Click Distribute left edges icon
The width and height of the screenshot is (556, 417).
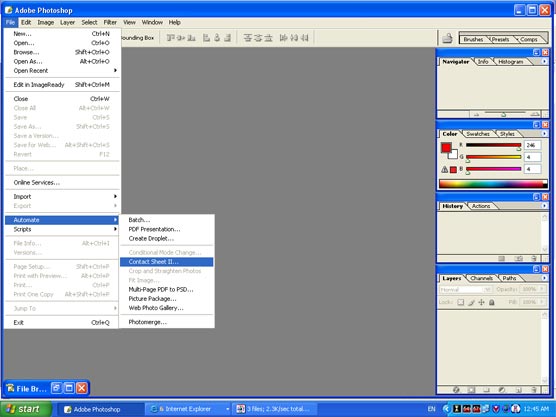click(x=283, y=38)
